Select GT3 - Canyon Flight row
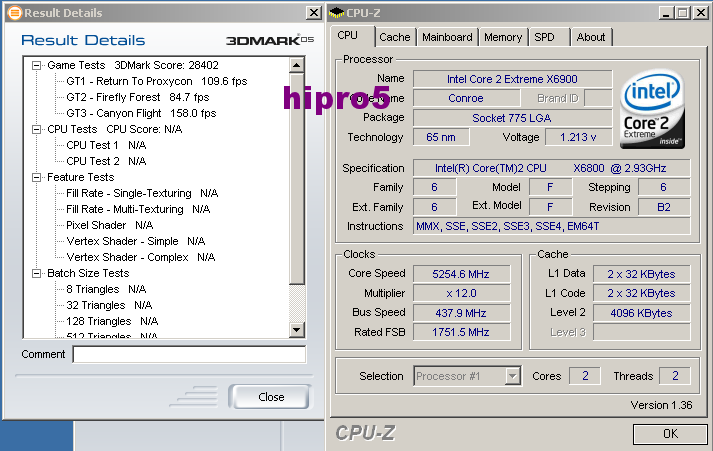The height and width of the screenshot is (451, 713). click(x=141, y=113)
